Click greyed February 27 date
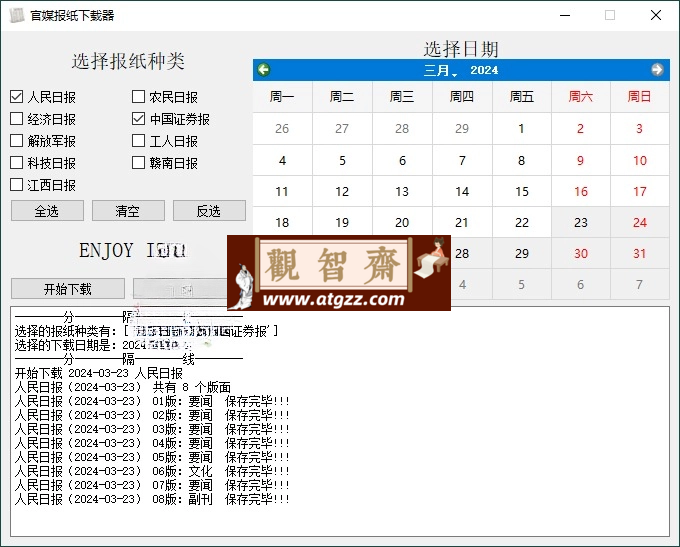The height and width of the screenshot is (547, 680). [x=342, y=129]
